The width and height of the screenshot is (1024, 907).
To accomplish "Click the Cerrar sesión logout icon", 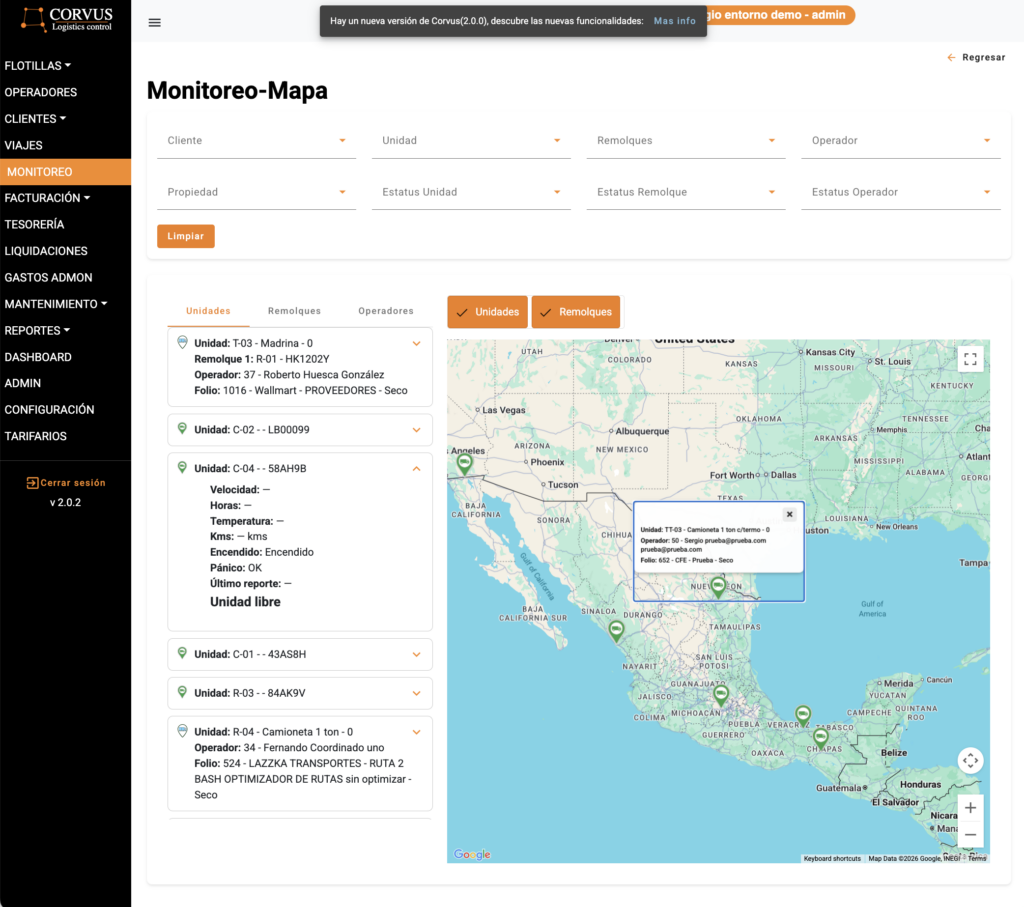I will pyautogui.click(x=32, y=483).
